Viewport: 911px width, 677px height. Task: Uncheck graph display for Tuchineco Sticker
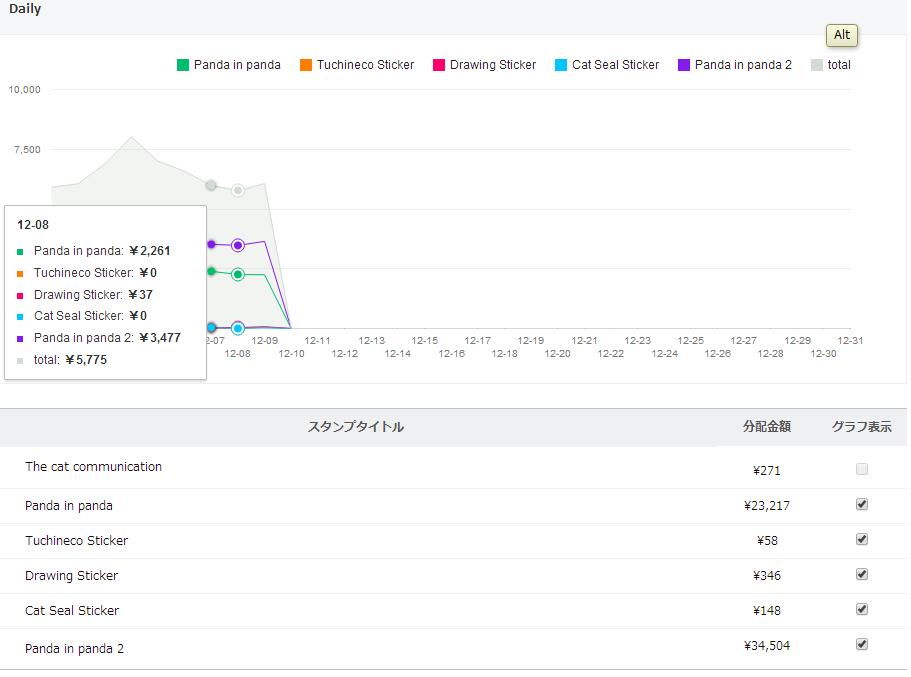point(862,540)
